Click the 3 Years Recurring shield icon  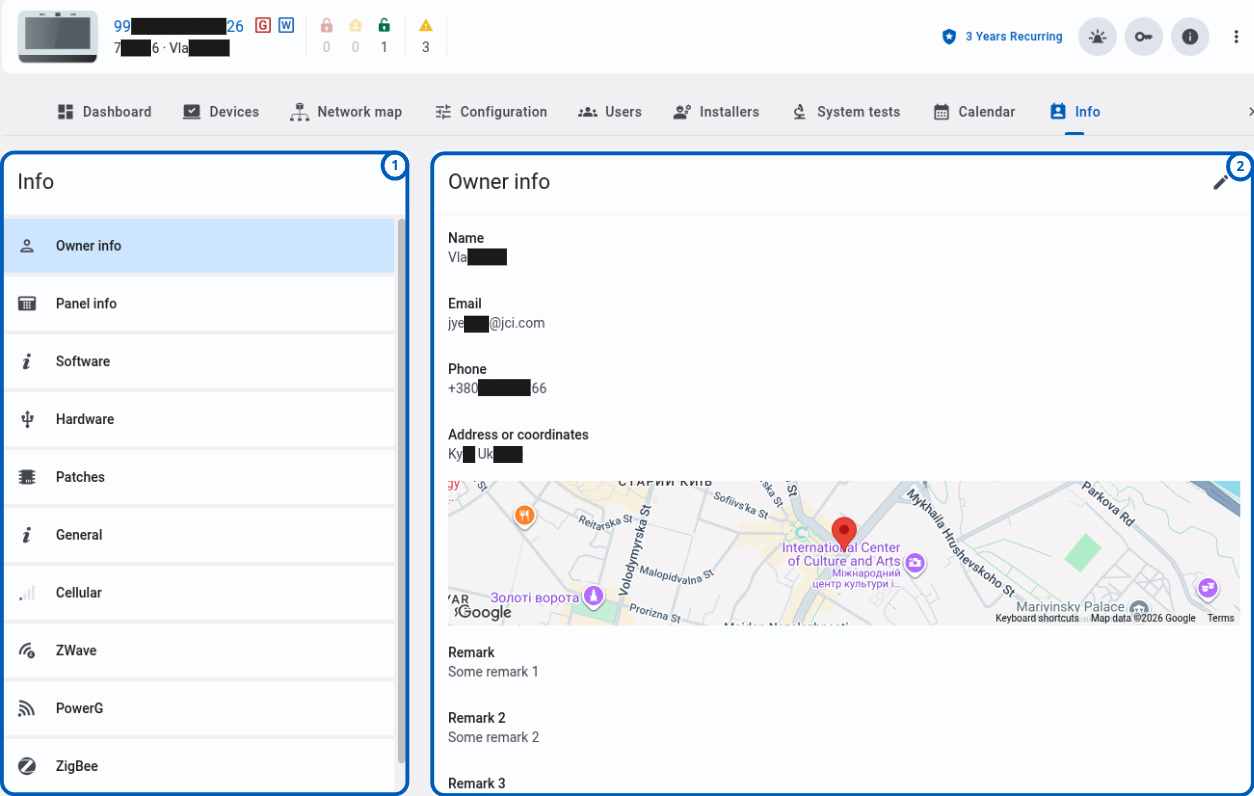pyautogui.click(x=949, y=37)
